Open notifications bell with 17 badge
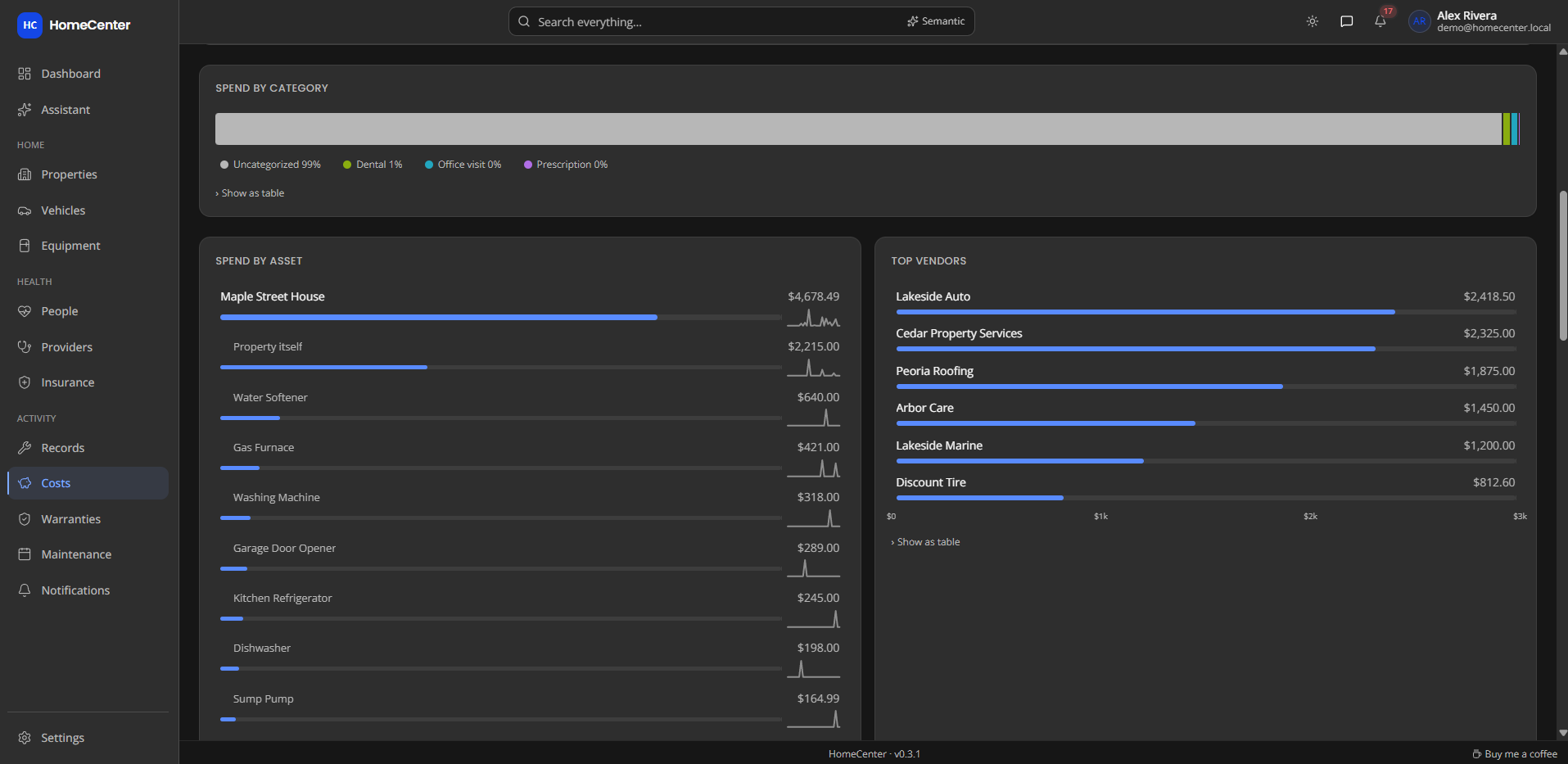 [x=1380, y=21]
